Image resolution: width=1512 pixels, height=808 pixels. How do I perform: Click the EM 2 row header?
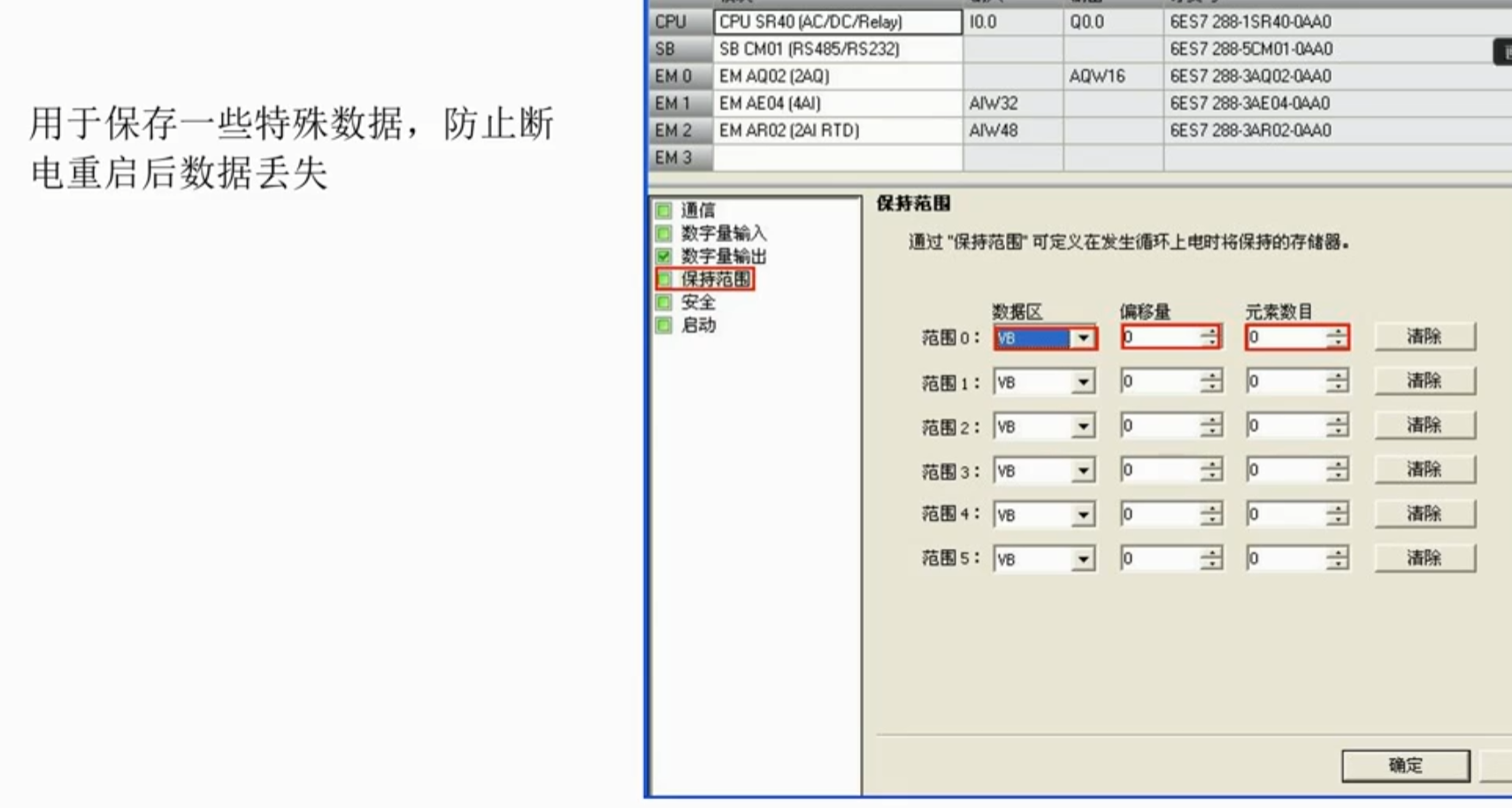[681, 131]
